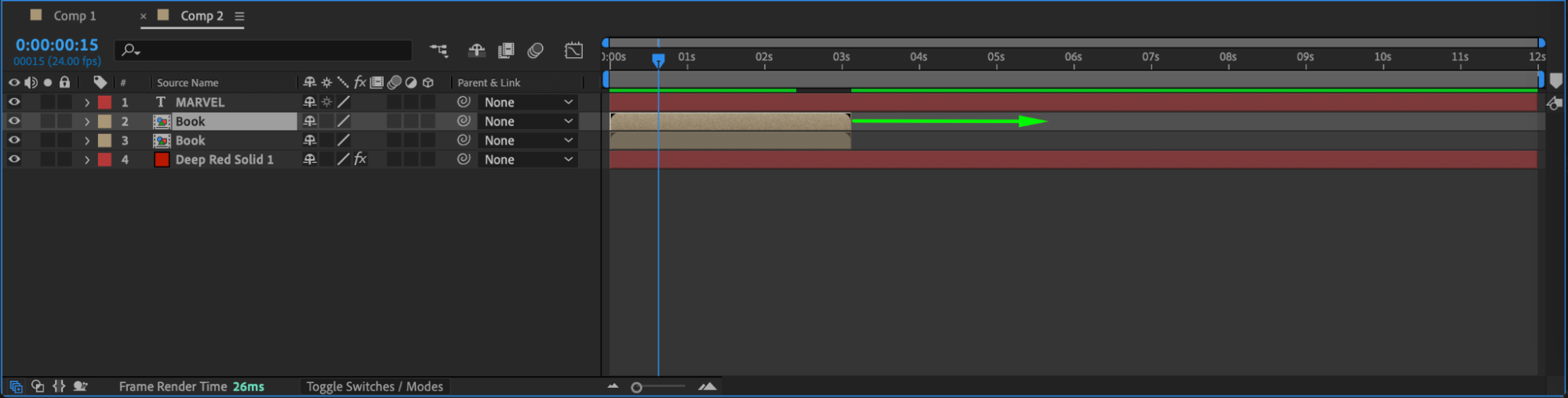
Task: Click Toggle Switches / Modes button
Action: pyautogui.click(x=374, y=386)
